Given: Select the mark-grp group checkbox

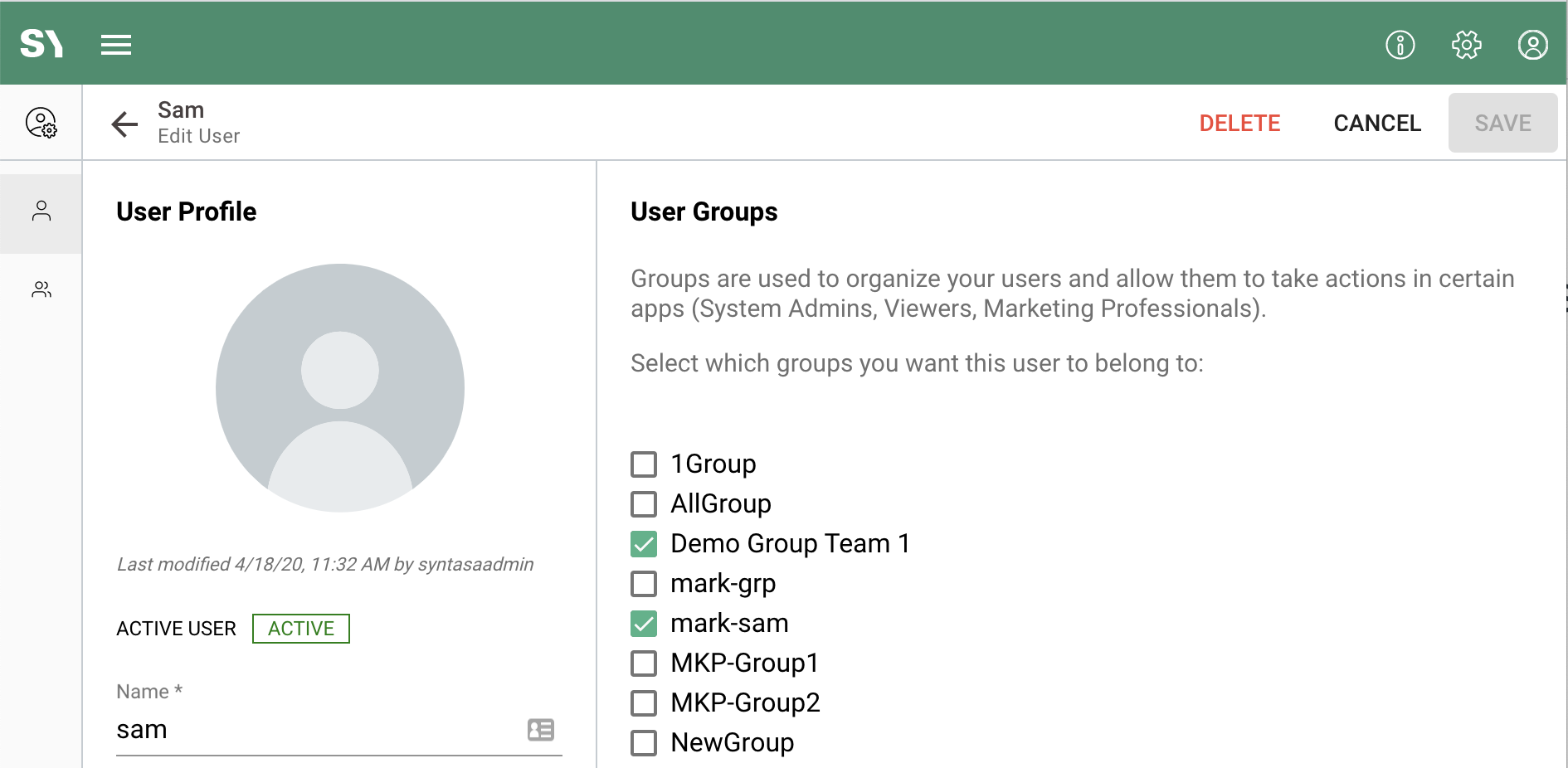Looking at the screenshot, I should (x=644, y=584).
